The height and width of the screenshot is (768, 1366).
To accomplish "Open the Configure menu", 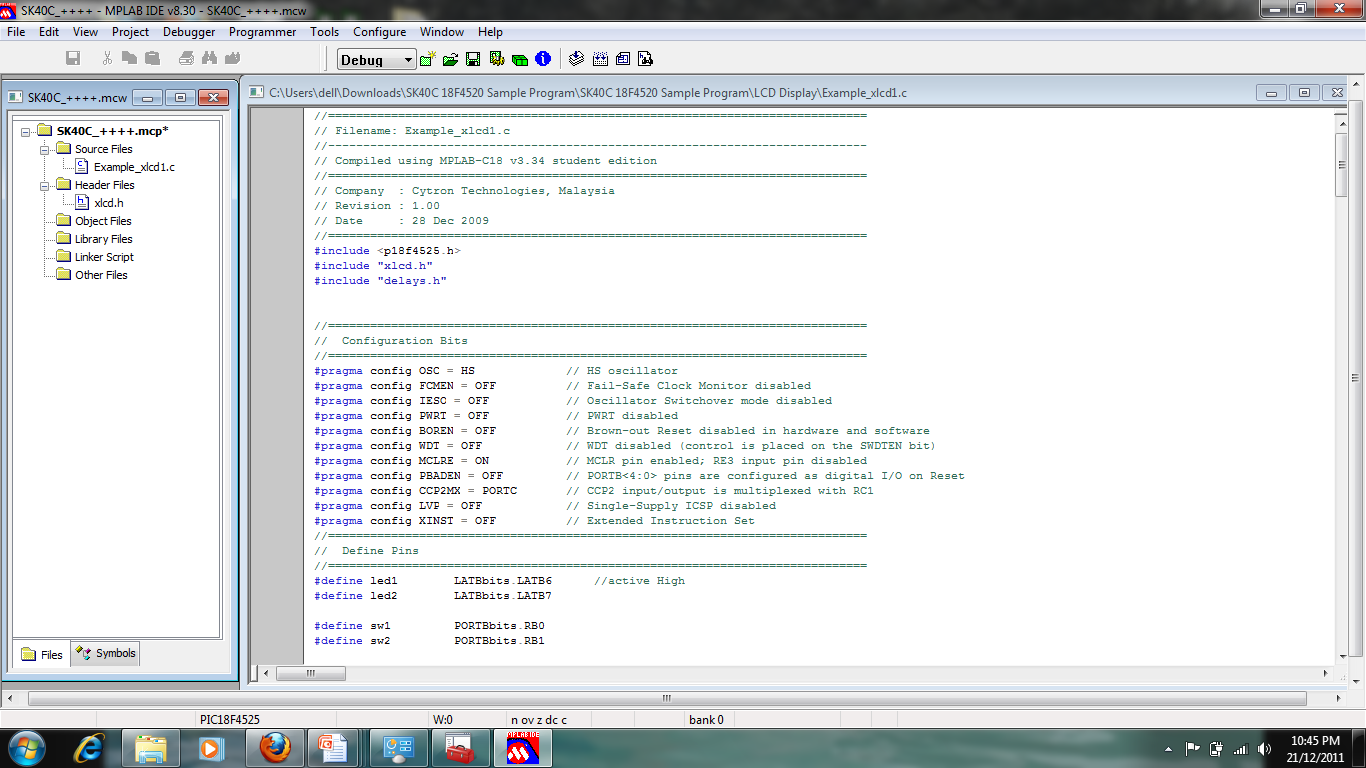I will point(379,32).
